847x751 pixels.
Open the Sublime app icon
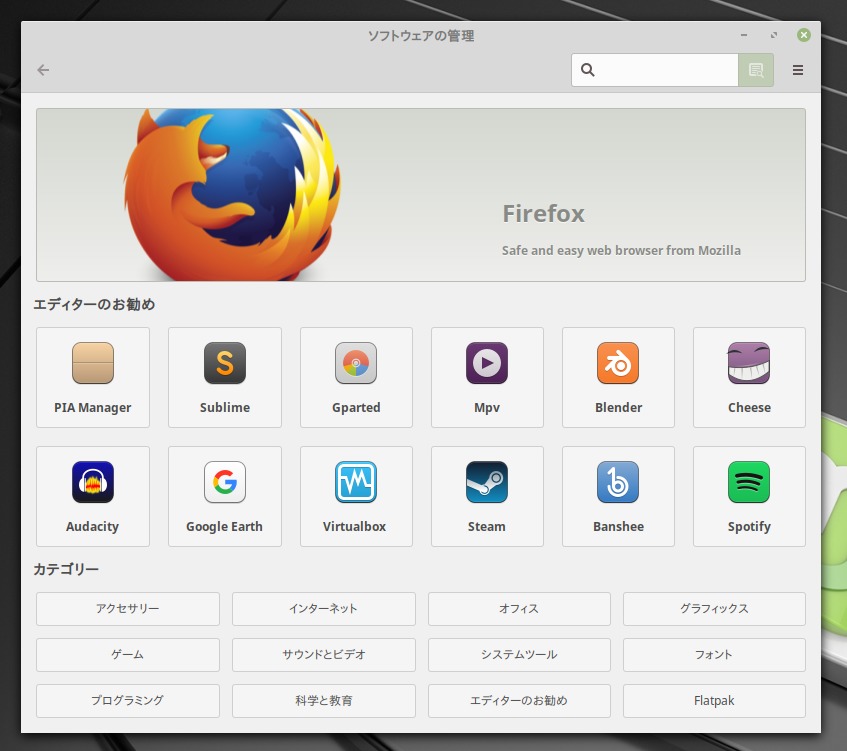point(225,363)
